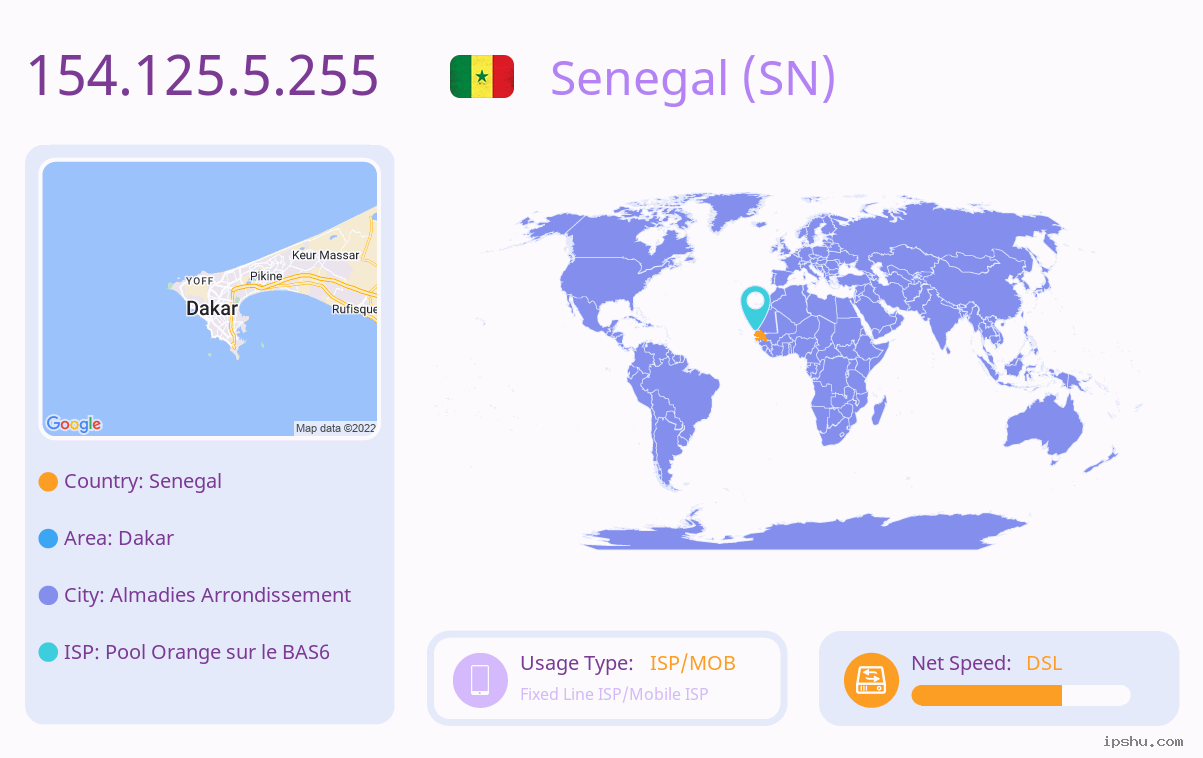Click the orange net speed icon
The image size is (1203, 758).
pyautogui.click(x=871, y=680)
